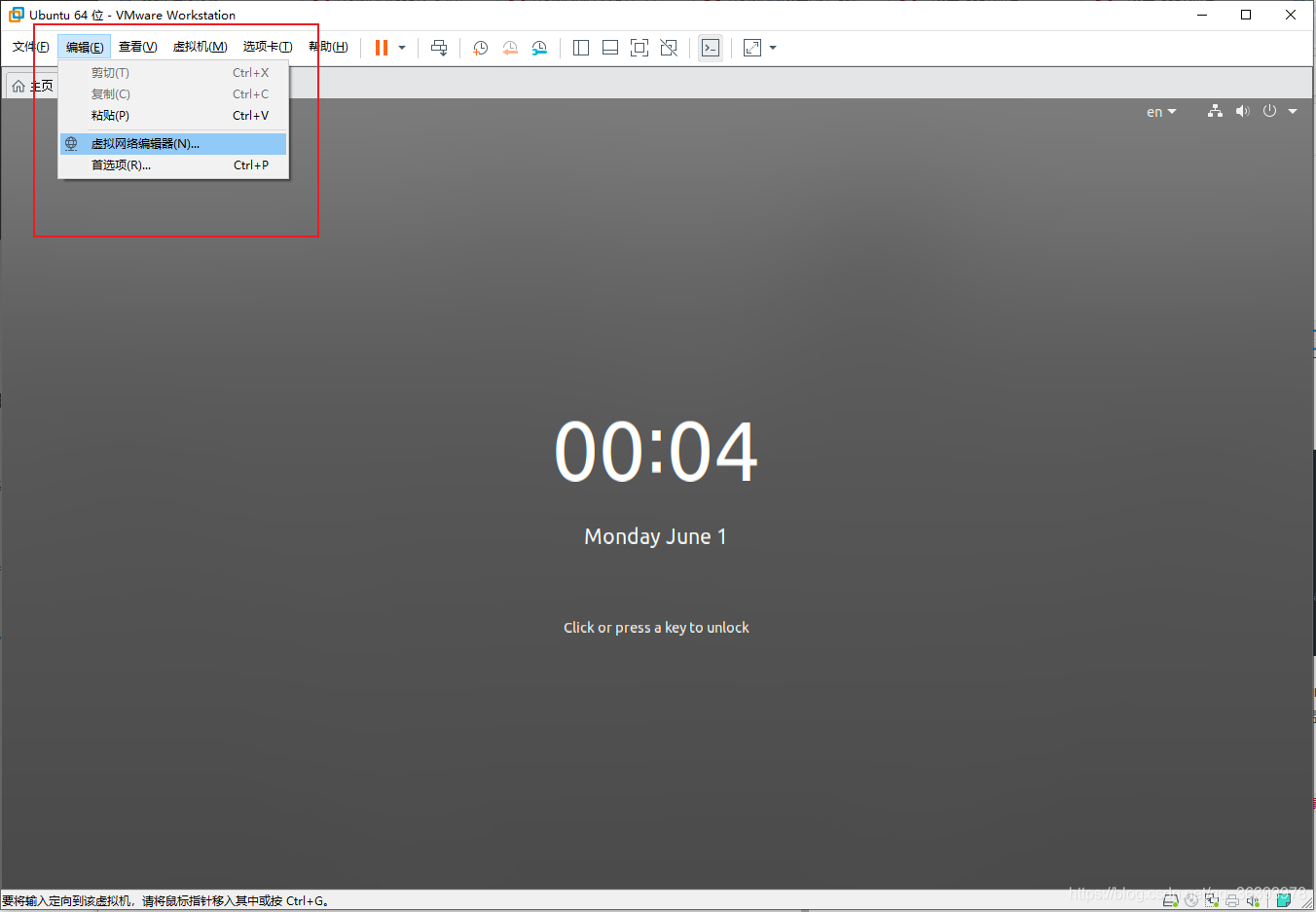Open the 文件(F) menu
This screenshot has width=1316, height=912.
[31, 47]
